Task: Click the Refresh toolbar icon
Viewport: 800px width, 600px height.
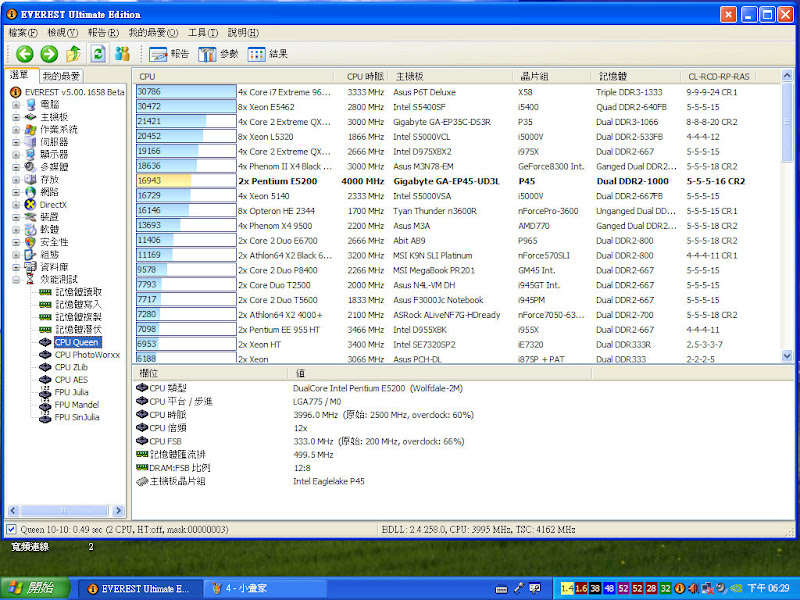Action: point(98,54)
